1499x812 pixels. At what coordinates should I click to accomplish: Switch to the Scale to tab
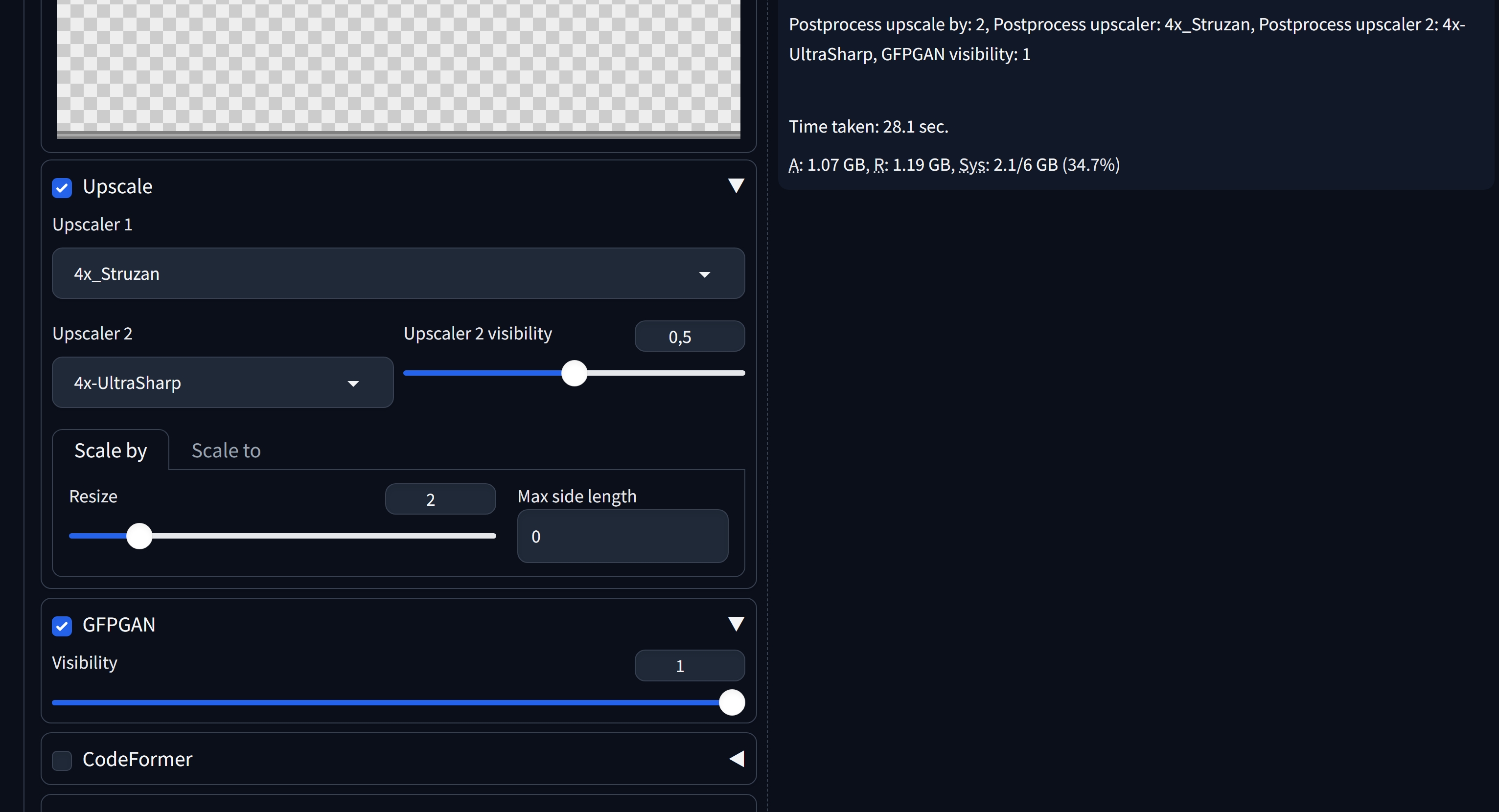[x=226, y=450]
